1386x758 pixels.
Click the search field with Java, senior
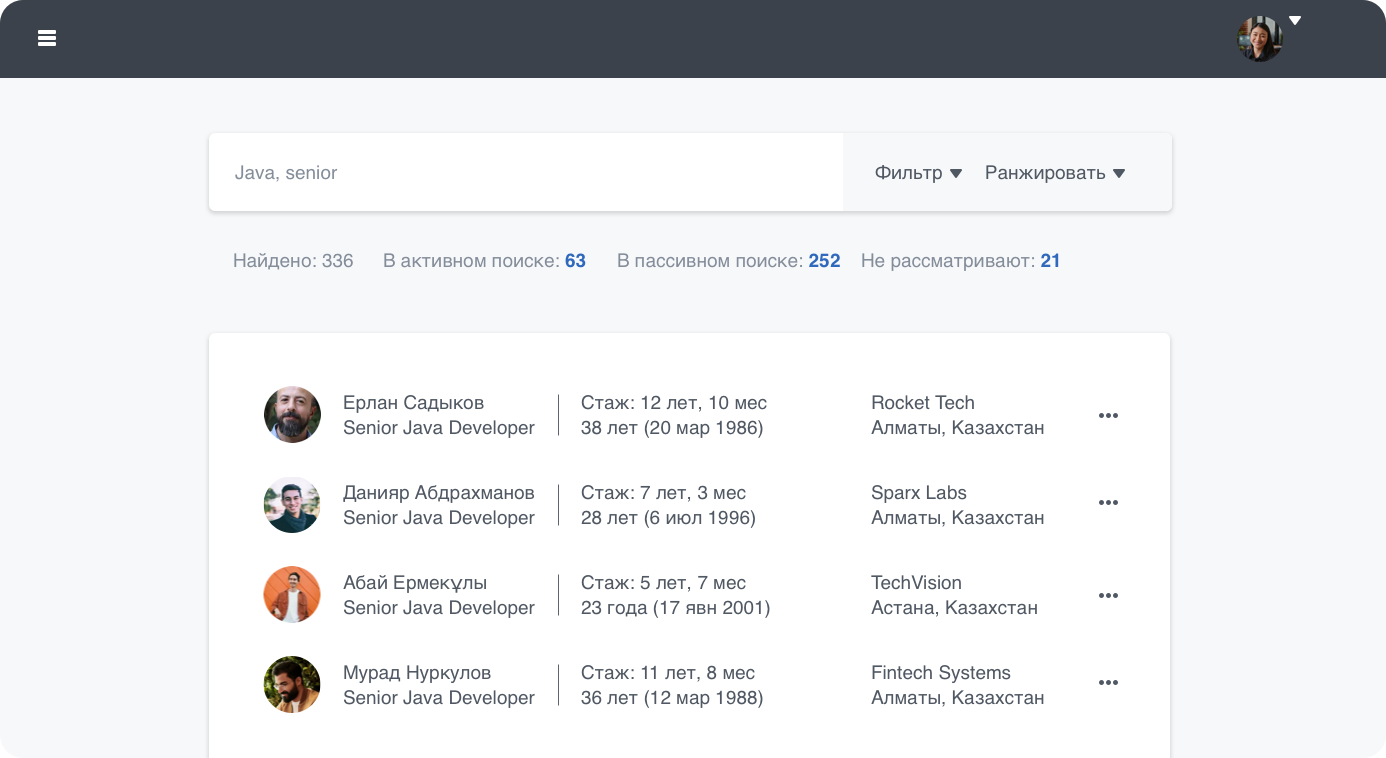[525, 173]
